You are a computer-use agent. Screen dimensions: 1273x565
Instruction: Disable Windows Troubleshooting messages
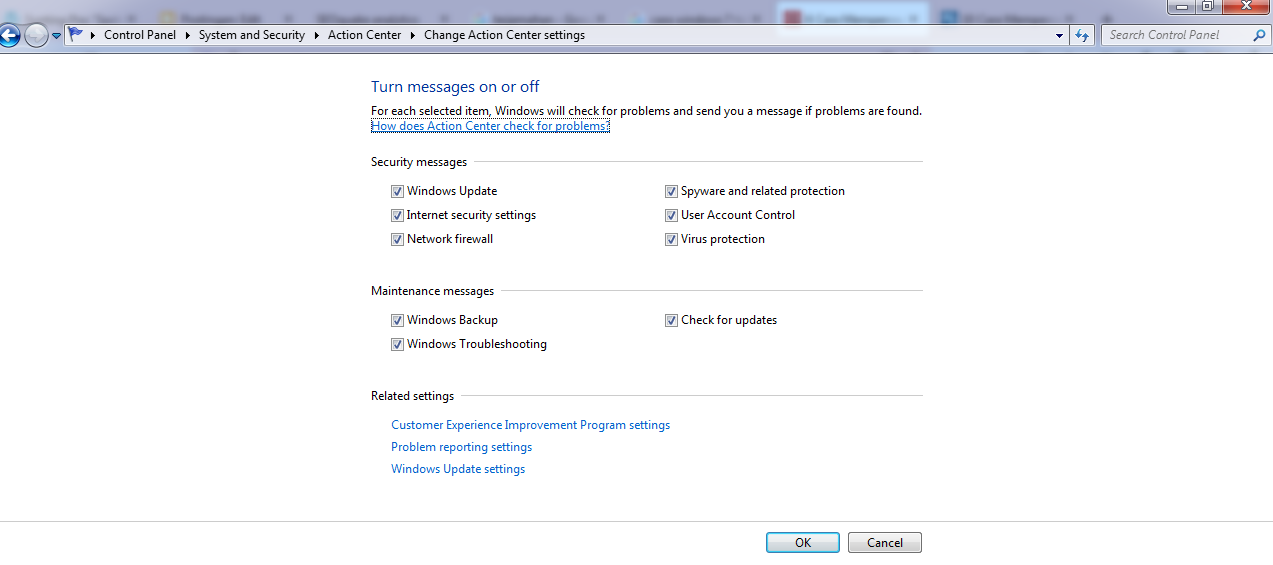(397, 344)
